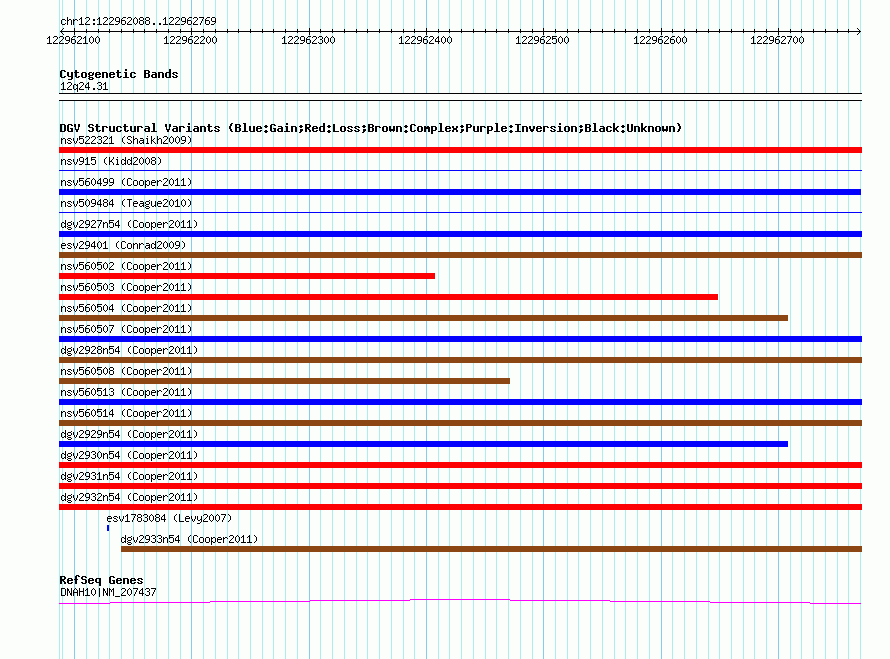Click the ruler's right arrowhead
890x659 pixels.
(859, 32)
